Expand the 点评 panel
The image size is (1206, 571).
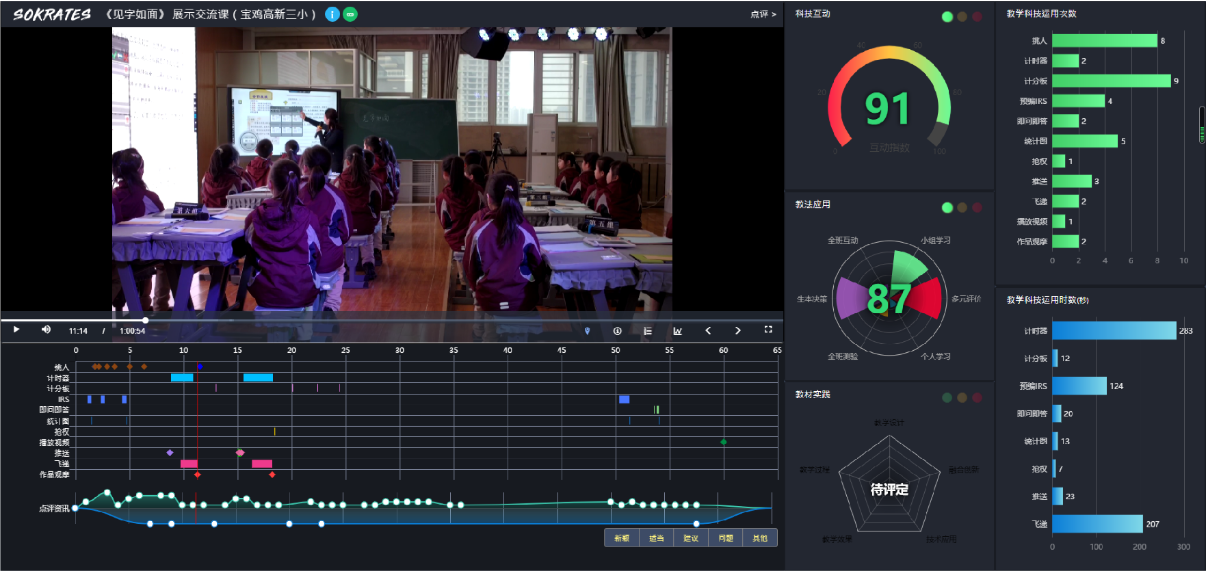(x=763, y=15)
